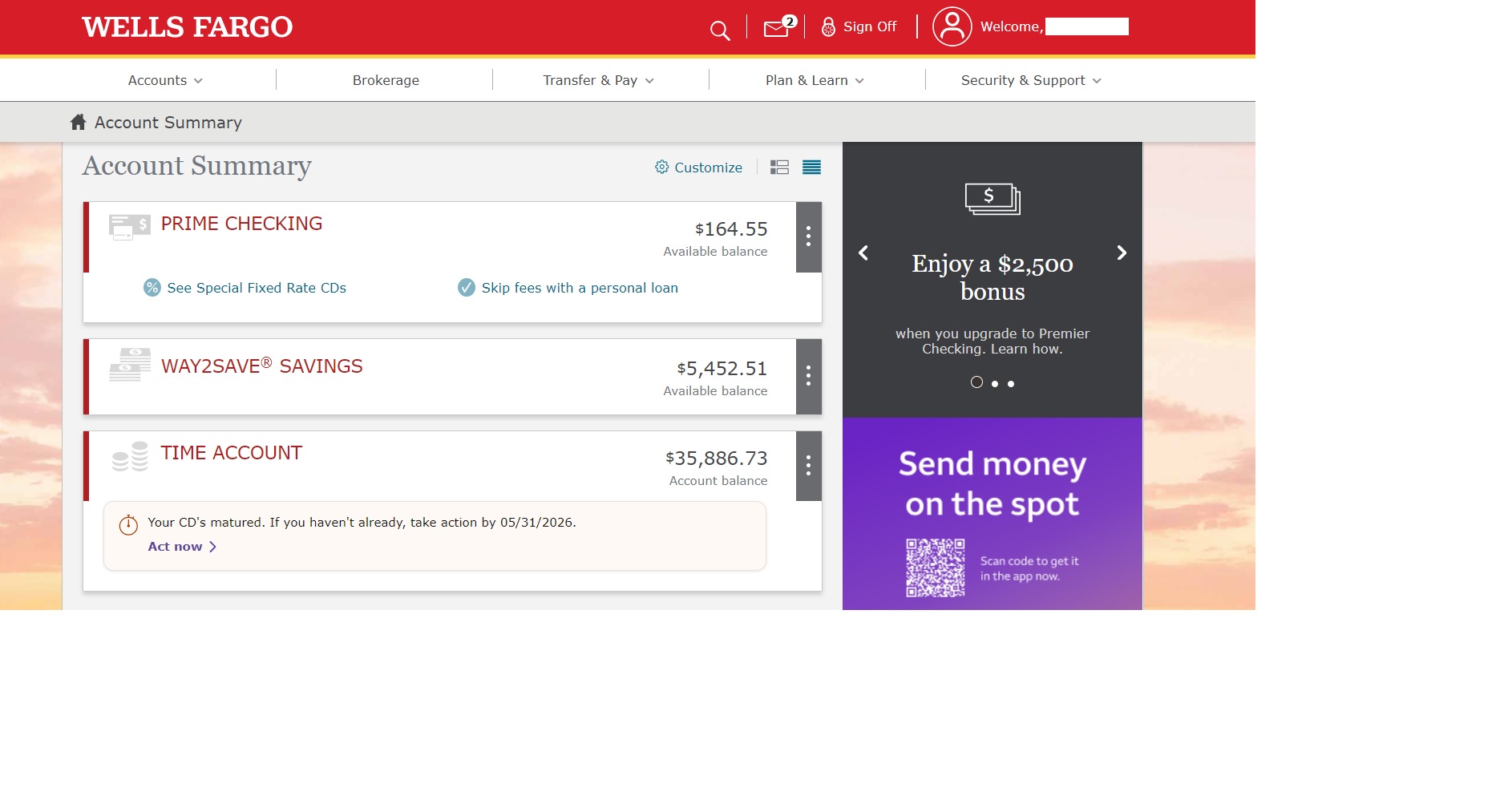Open the search magnifier icon
The image size is (1512, 792).
coord(720,30)
